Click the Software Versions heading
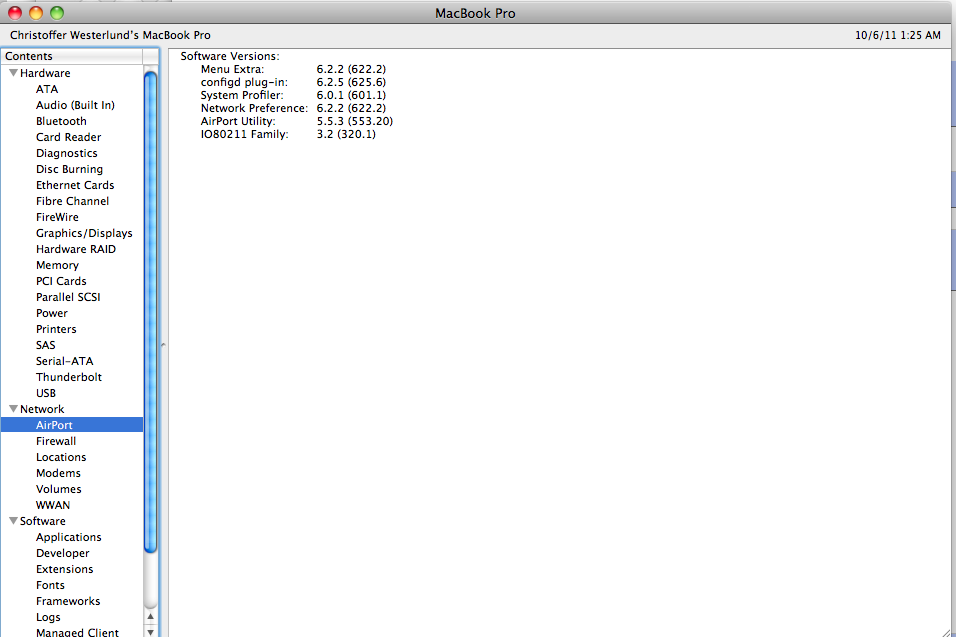 click(x=230, y=56)
